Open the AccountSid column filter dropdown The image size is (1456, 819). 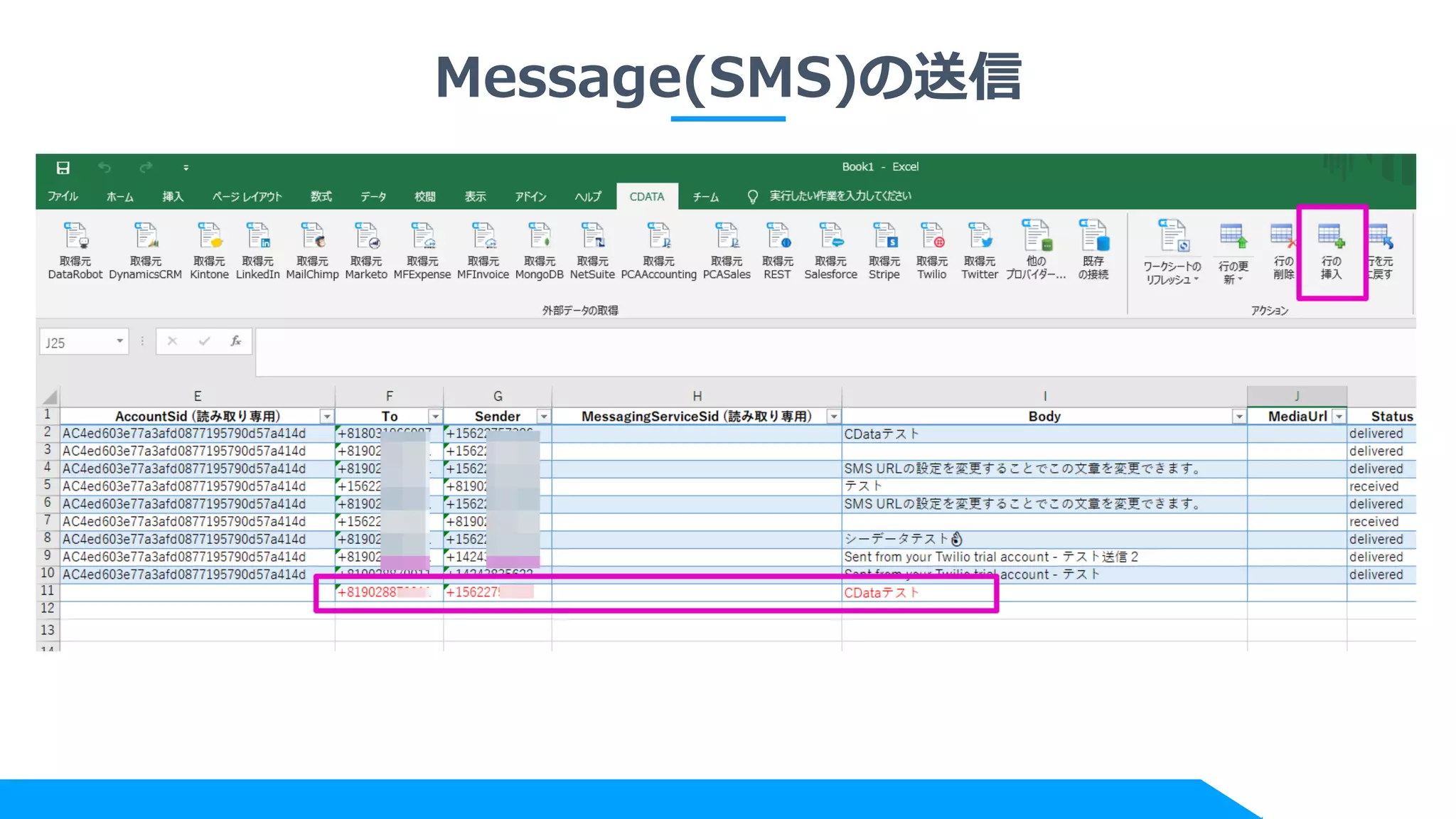click(x=326, y=417)
